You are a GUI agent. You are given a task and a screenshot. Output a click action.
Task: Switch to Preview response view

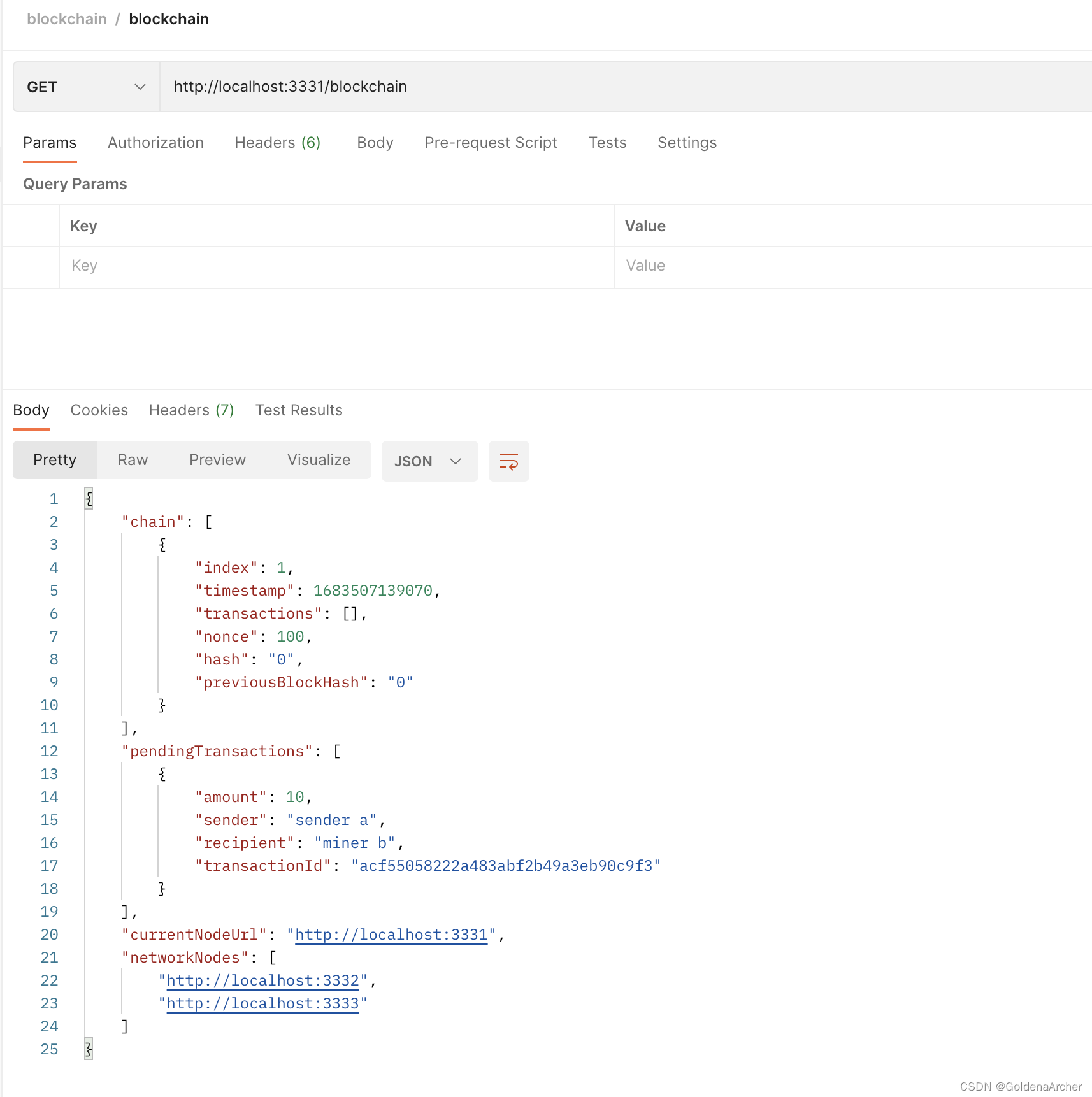coord(217,460)
